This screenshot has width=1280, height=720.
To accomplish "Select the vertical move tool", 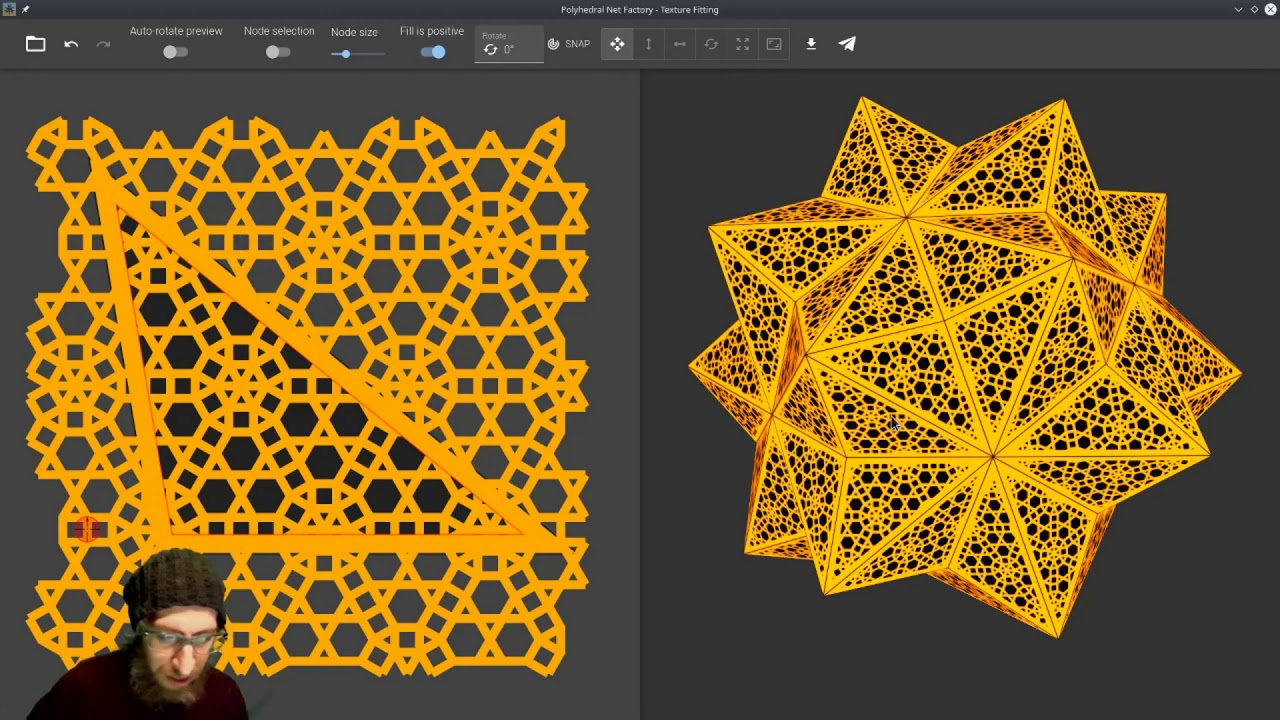I will 648,44.
